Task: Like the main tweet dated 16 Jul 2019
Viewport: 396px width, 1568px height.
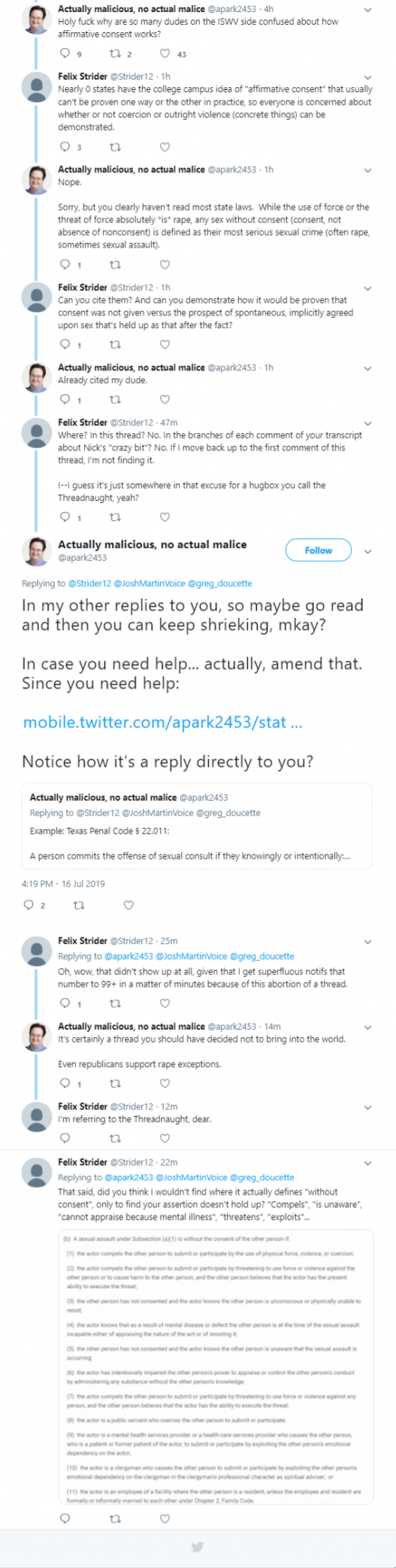Action: 128,904
